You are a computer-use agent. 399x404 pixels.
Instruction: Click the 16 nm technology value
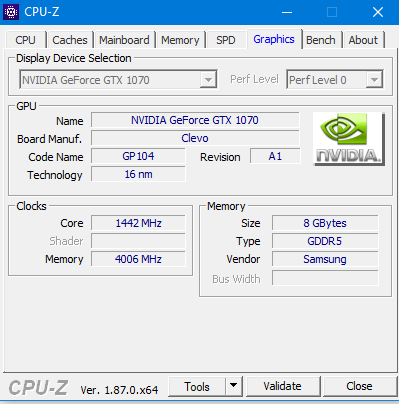[138, 174]
